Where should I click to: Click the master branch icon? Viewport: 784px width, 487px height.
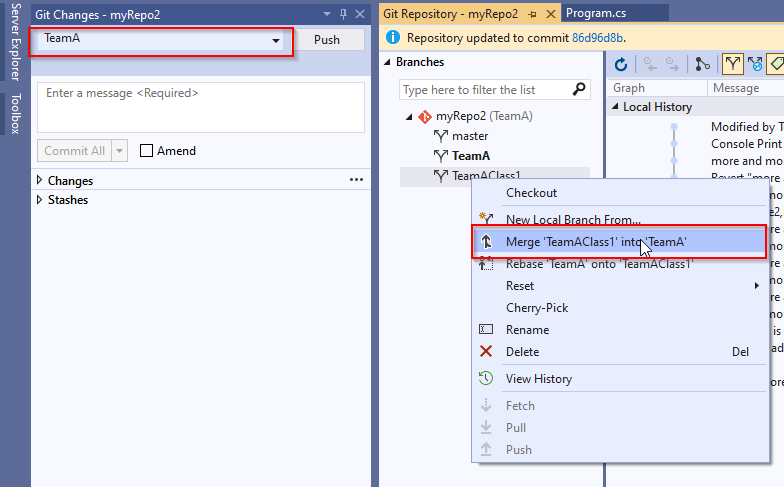click(x=440, y=136)
